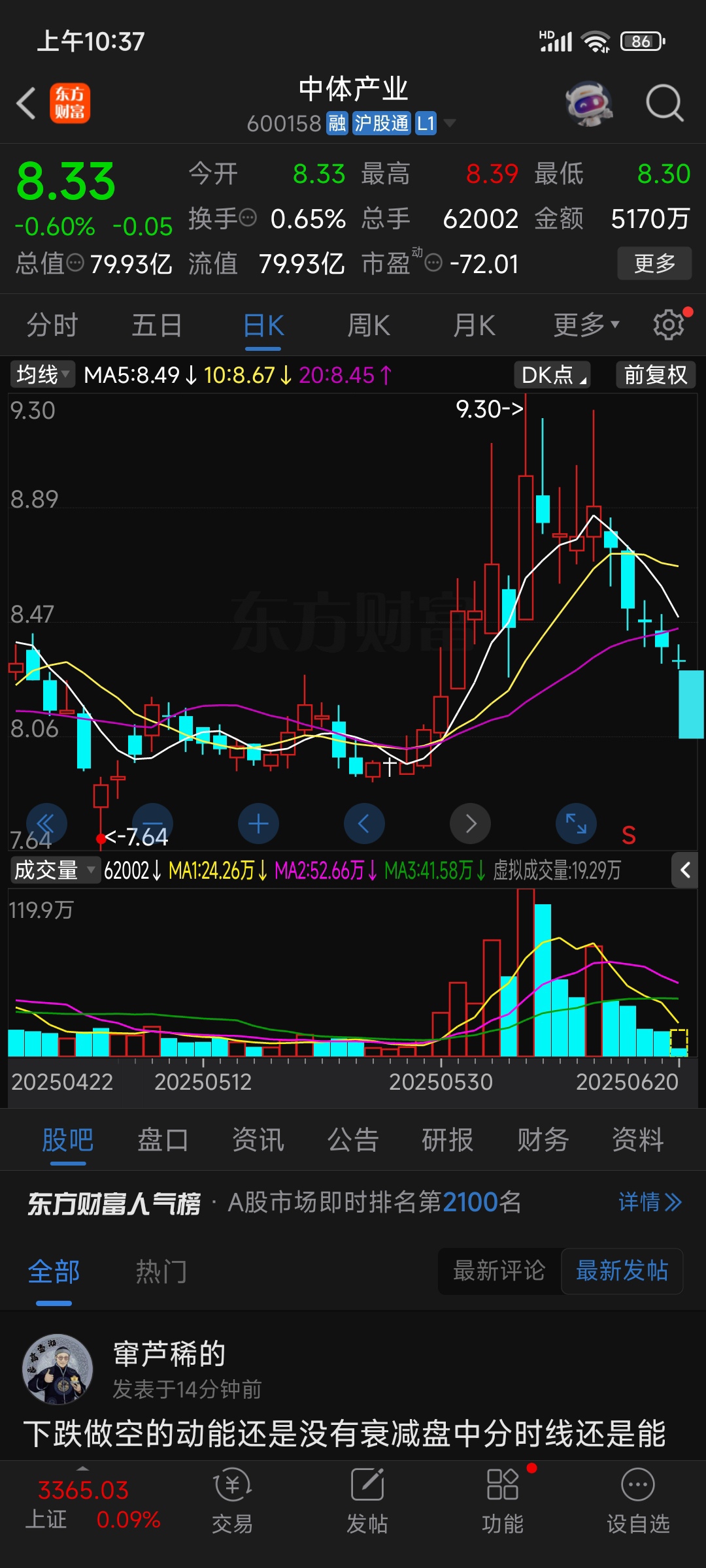Tap 设自选 add watchlist icon
The image size is (706, 1568).
[x=638, y=1499]
